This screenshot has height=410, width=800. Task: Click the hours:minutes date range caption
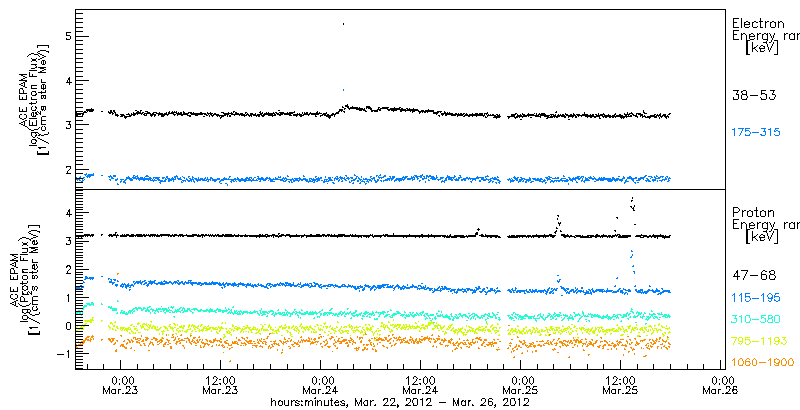(x=399, y=402)
